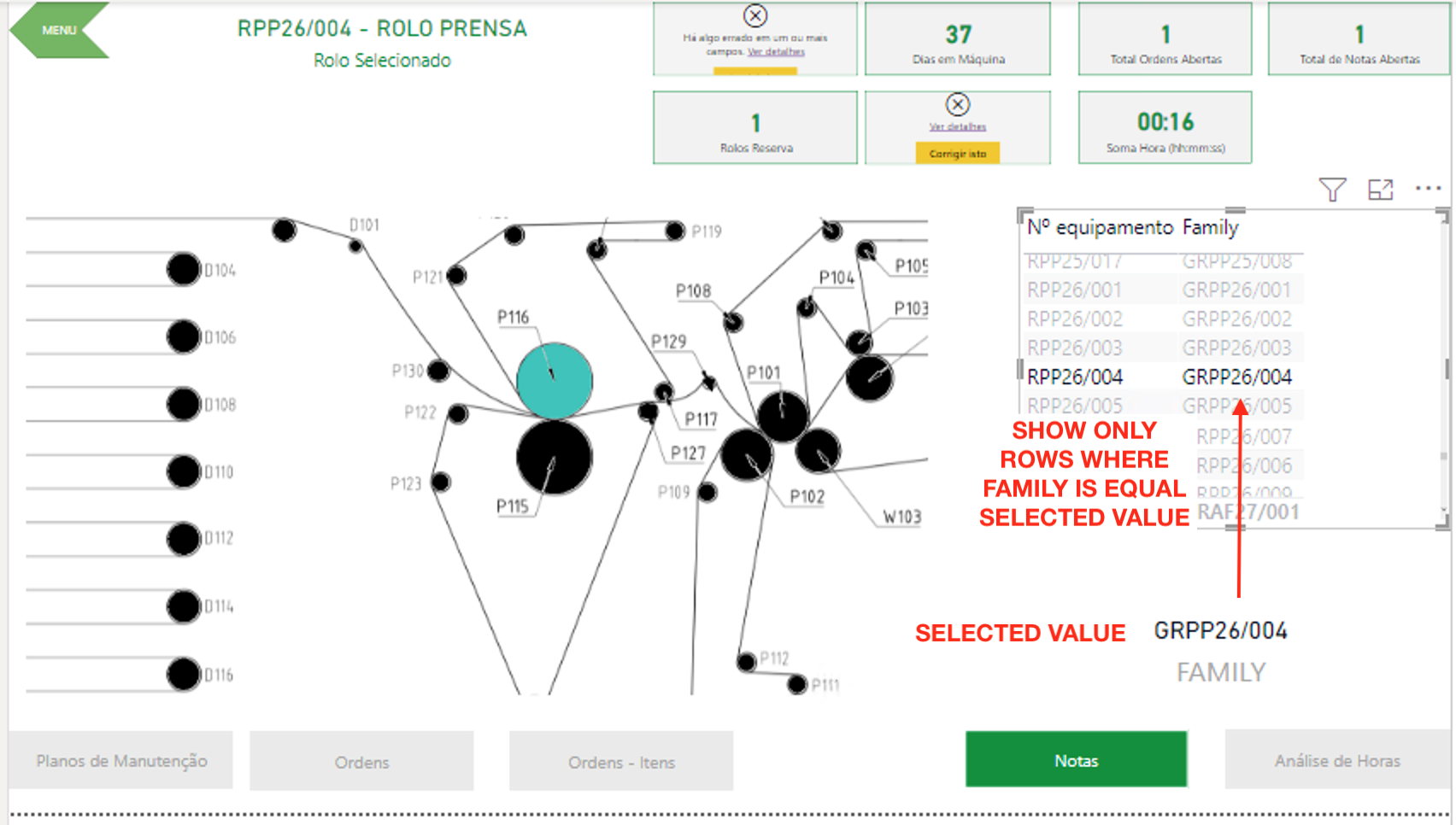This screenshot has width=1456, height=825.
Task: Select the P119 roll dot
Action: tap(675, 231)
